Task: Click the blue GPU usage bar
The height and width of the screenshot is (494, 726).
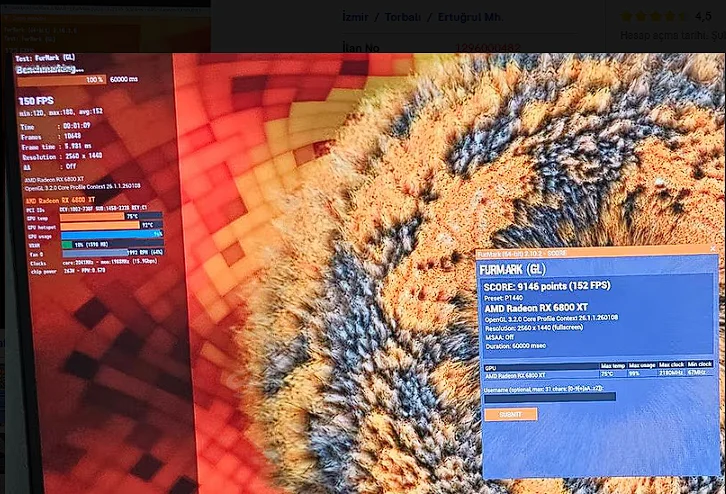Action: coord(111,235)
